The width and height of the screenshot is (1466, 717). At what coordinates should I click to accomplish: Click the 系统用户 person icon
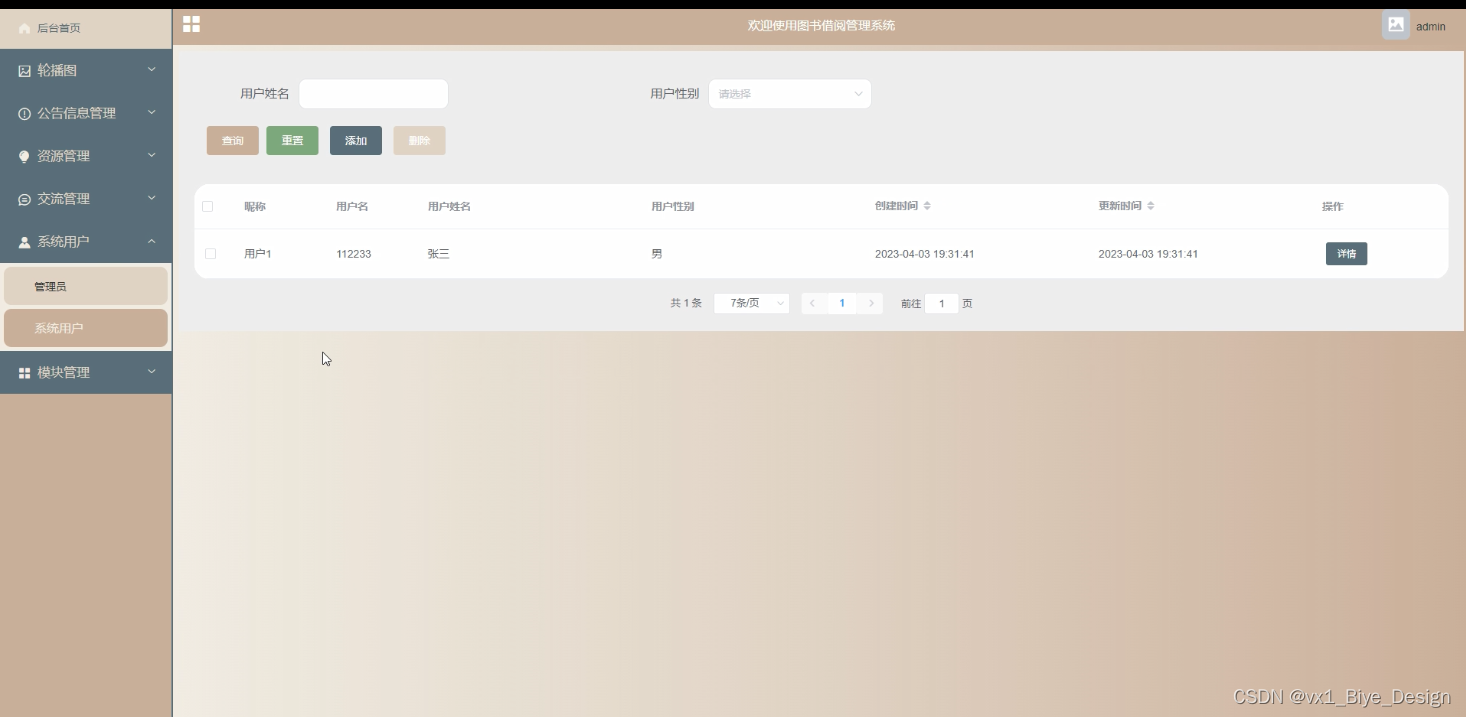[25, 242]
